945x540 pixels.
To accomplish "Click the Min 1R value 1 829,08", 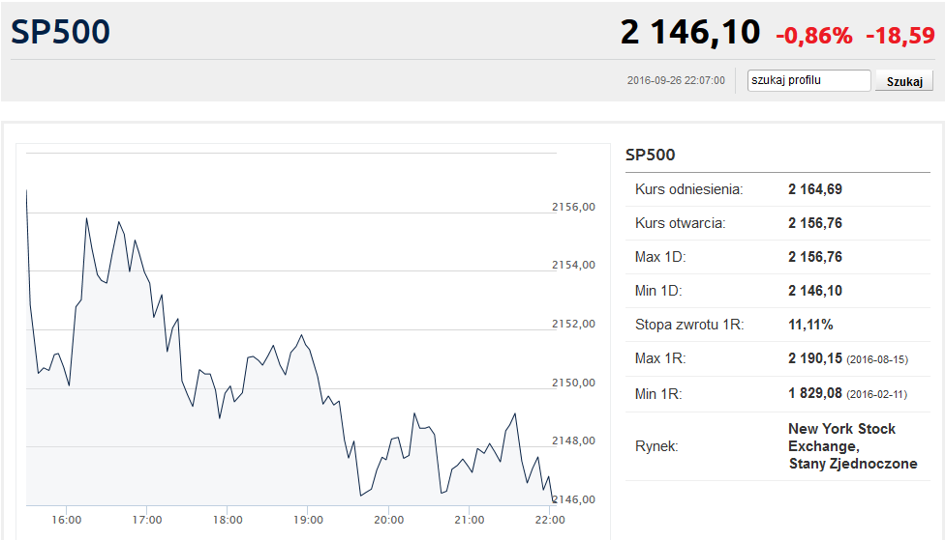I will tap(815, 393).
